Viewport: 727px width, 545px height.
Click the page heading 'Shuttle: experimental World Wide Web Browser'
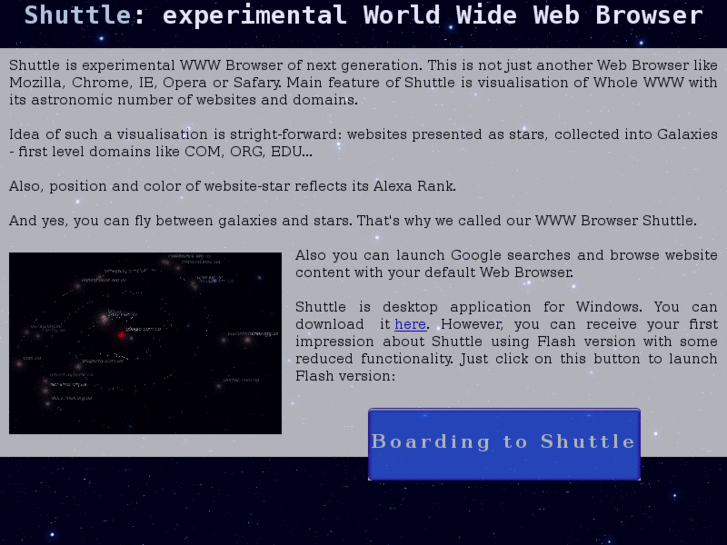364,15
